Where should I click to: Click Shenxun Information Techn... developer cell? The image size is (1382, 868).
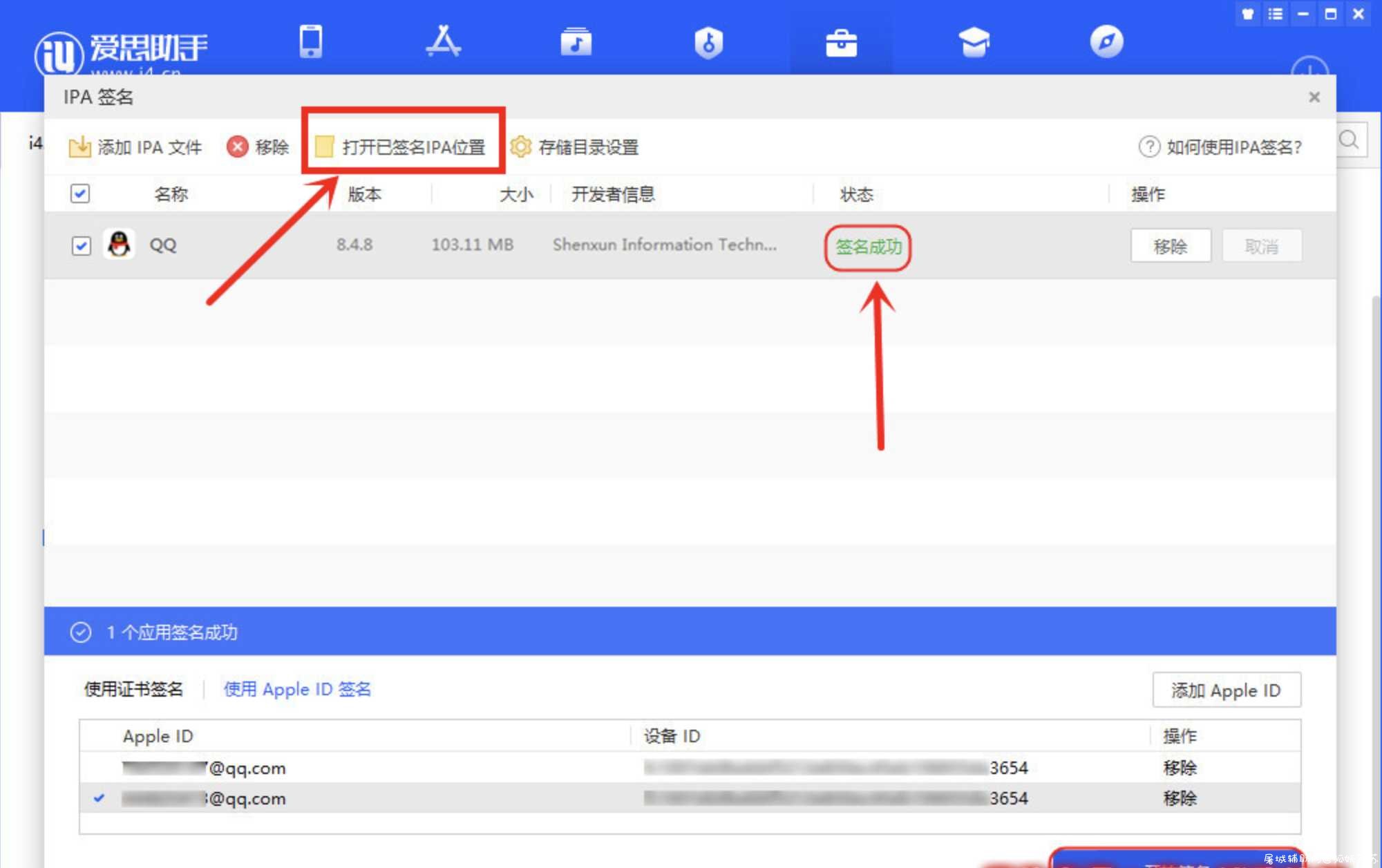pos(665,245)
